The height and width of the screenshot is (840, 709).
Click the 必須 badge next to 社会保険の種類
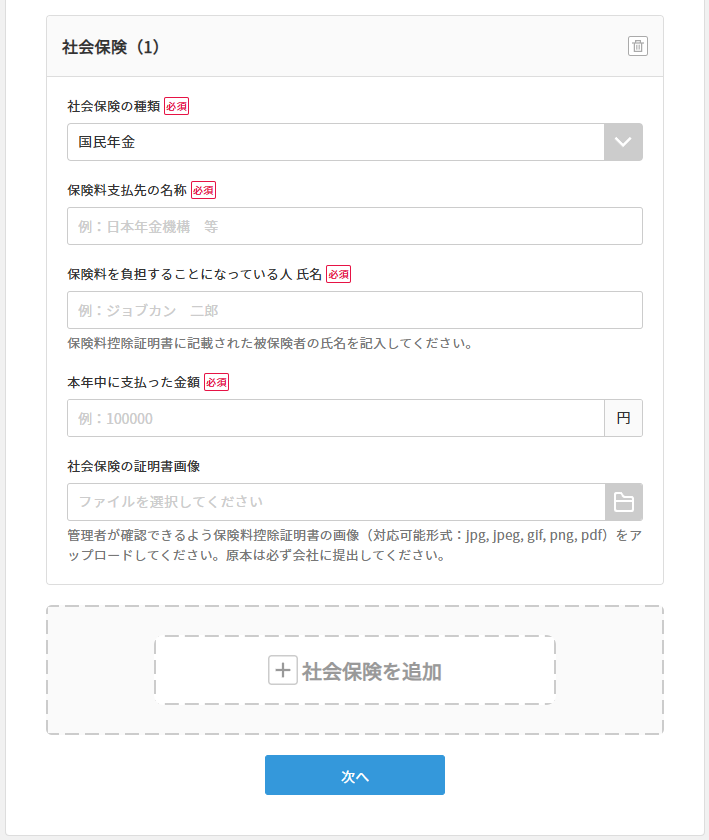coord(174,106)
